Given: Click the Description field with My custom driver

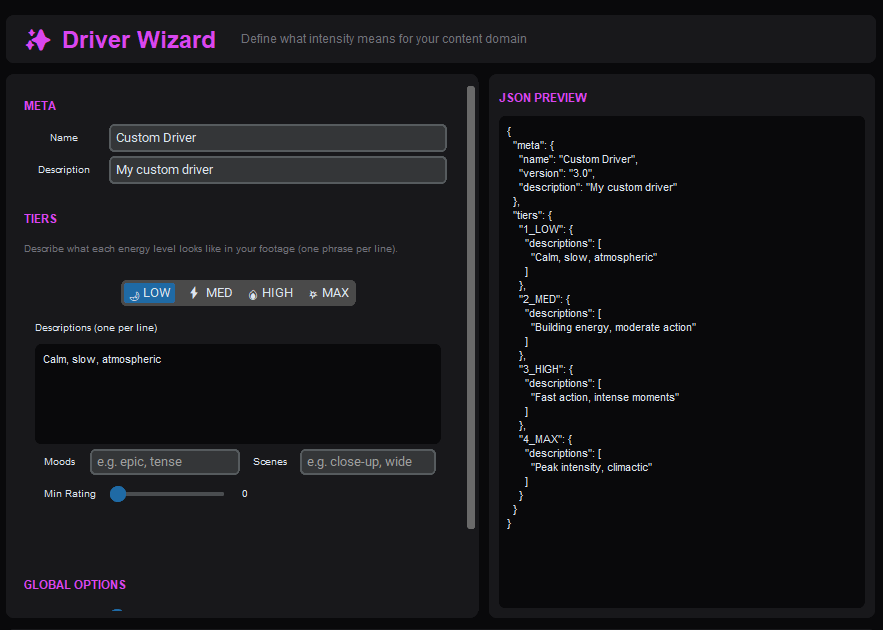Looking at the screenshot, I should 277,170.
